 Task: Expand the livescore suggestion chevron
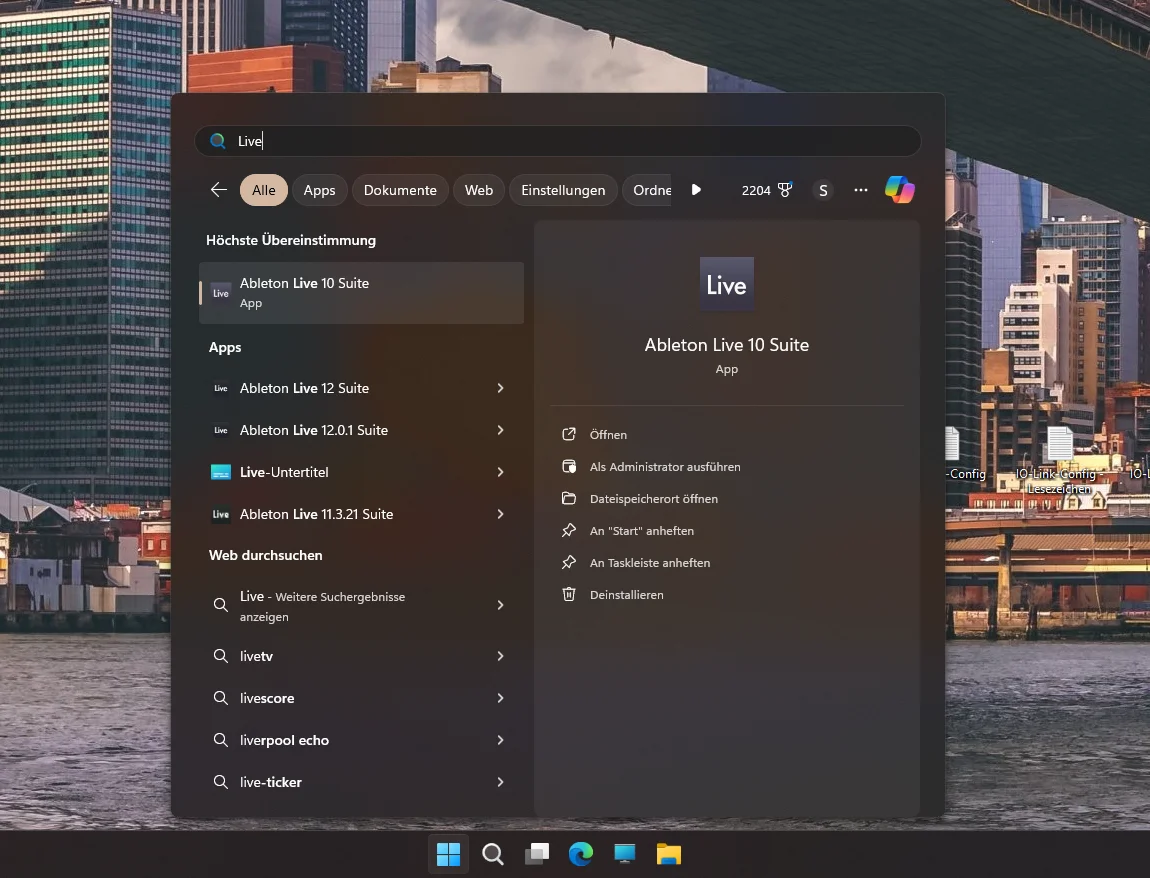500,698
